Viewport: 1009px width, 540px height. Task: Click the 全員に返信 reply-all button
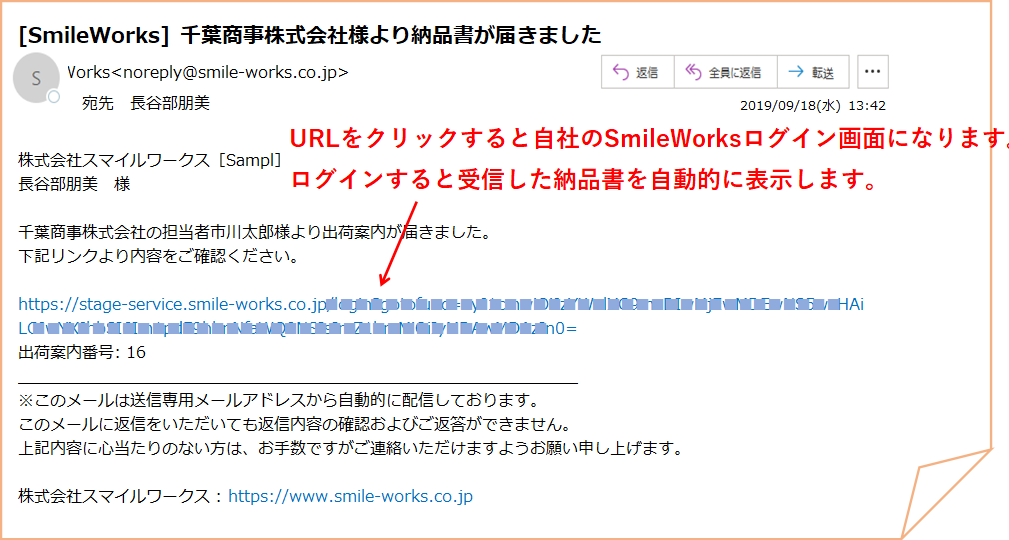click(725, 72)
